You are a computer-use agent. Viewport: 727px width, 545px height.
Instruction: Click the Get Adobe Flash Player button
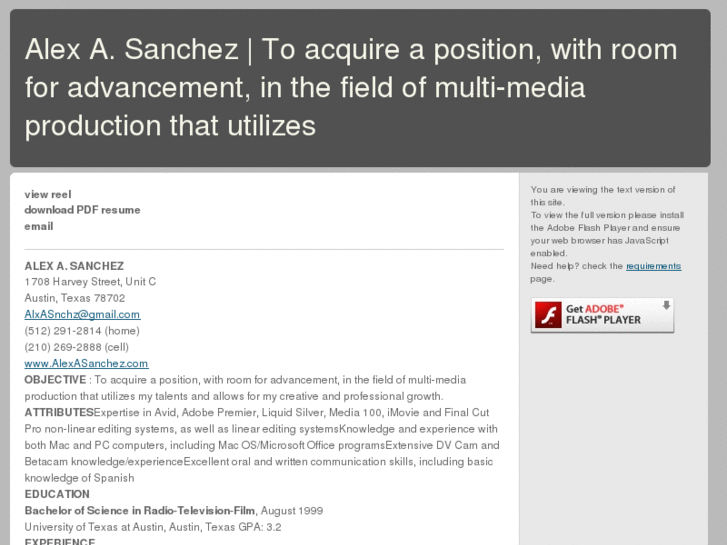[x=602, y=315]
